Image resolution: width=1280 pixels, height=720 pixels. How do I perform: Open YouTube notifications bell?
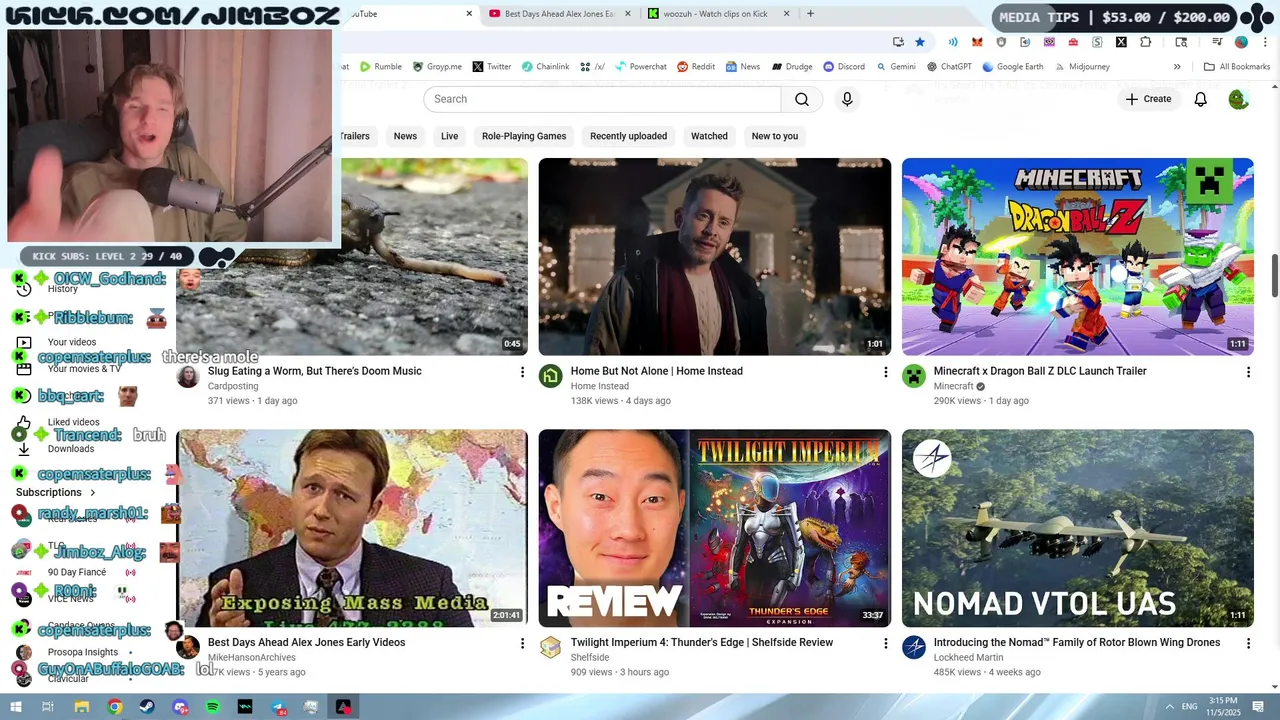[1200, 99]
